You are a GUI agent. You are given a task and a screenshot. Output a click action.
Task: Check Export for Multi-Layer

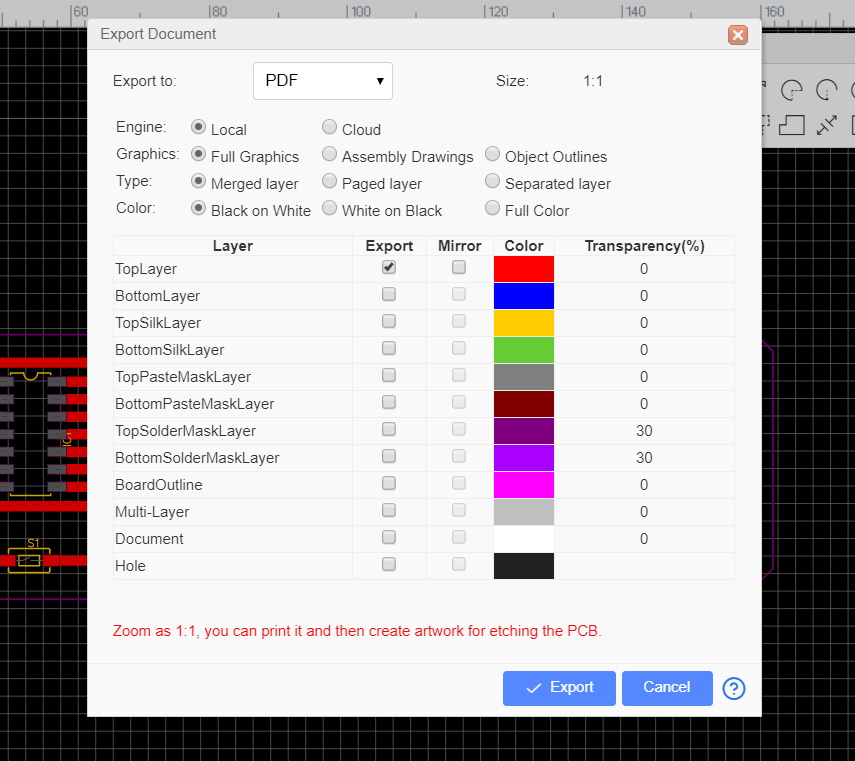click(x=389, y=510)
